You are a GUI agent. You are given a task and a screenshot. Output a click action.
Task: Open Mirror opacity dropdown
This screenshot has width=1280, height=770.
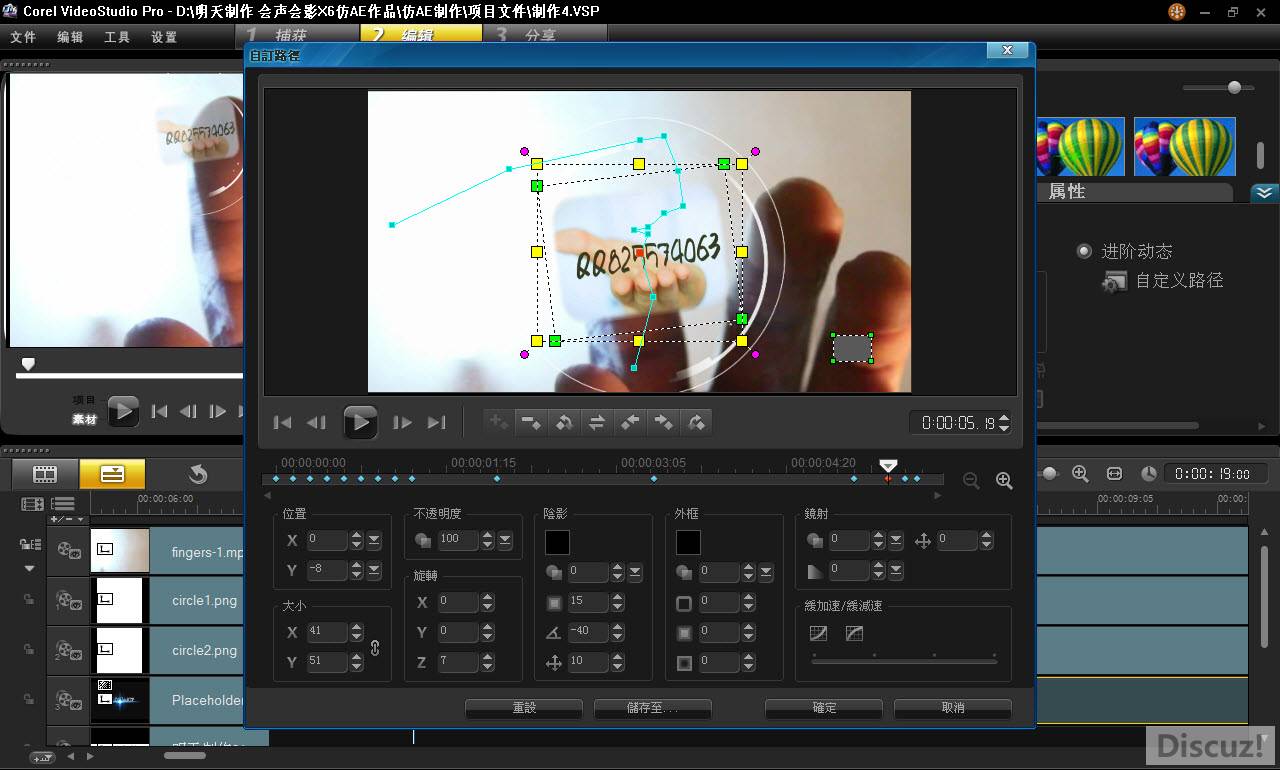click(x=896, y=540)
